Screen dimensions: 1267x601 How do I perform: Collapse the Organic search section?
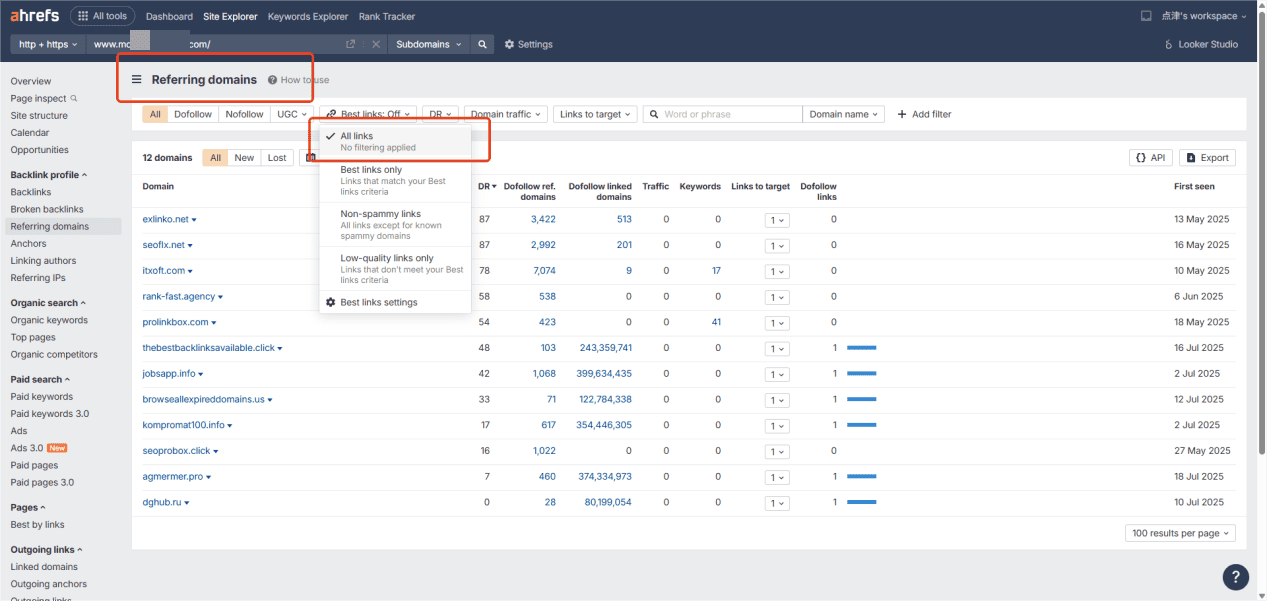click(48, 303)
